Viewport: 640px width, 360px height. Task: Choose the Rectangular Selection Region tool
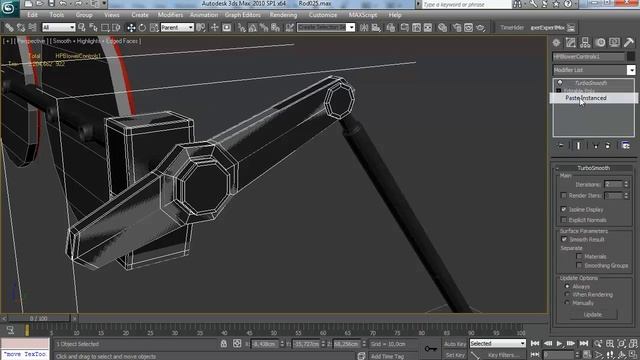105,27
